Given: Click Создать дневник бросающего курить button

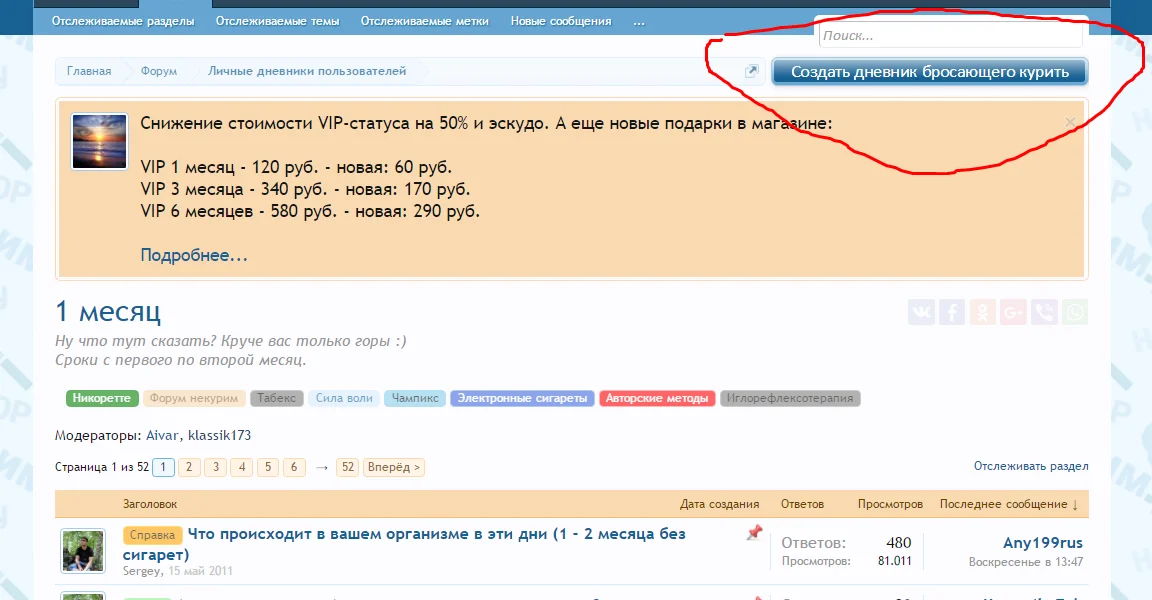Looking at the screenshot, I should click(x=930, y=72).
